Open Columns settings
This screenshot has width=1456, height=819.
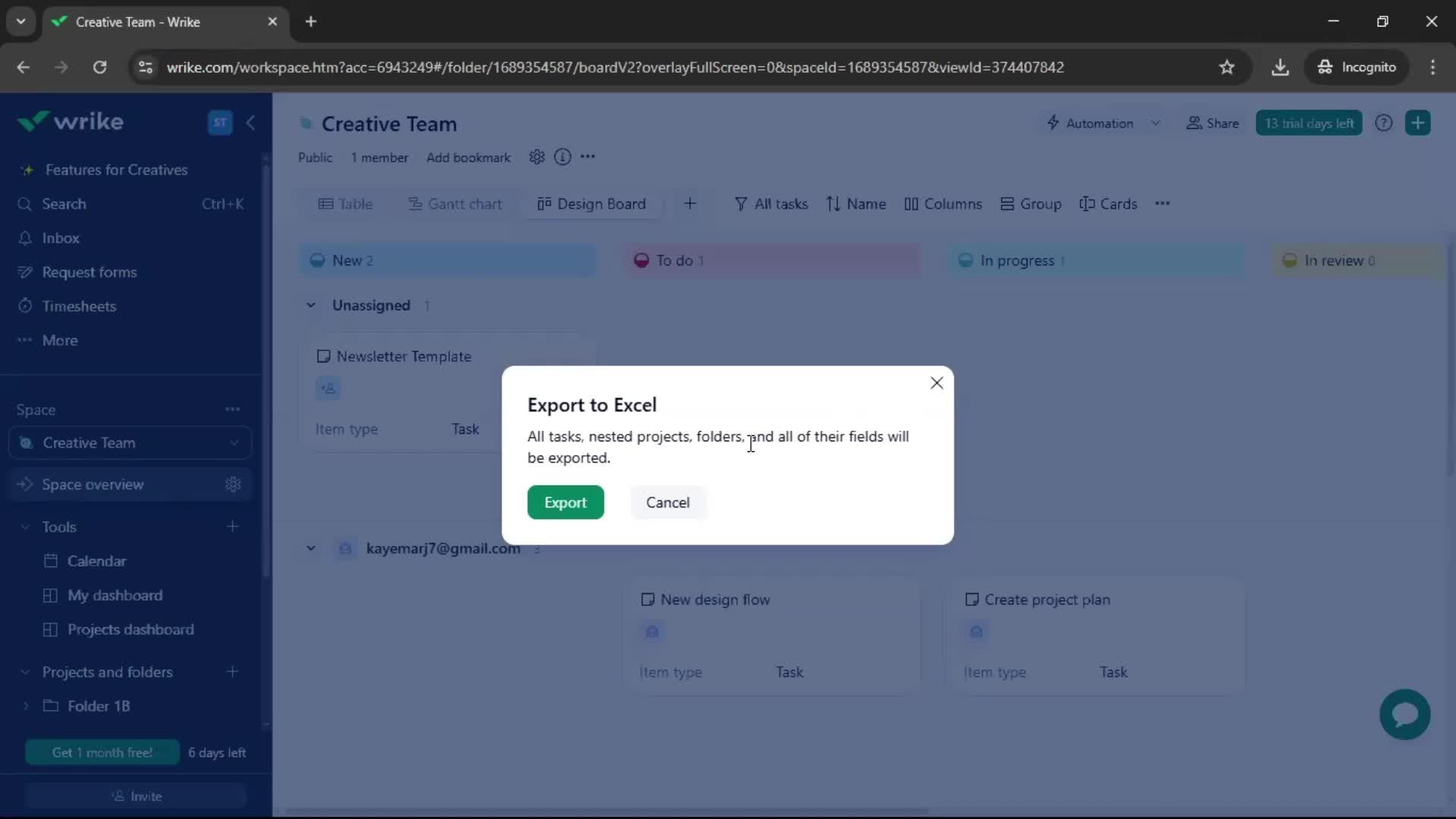[x=943, y=204]
